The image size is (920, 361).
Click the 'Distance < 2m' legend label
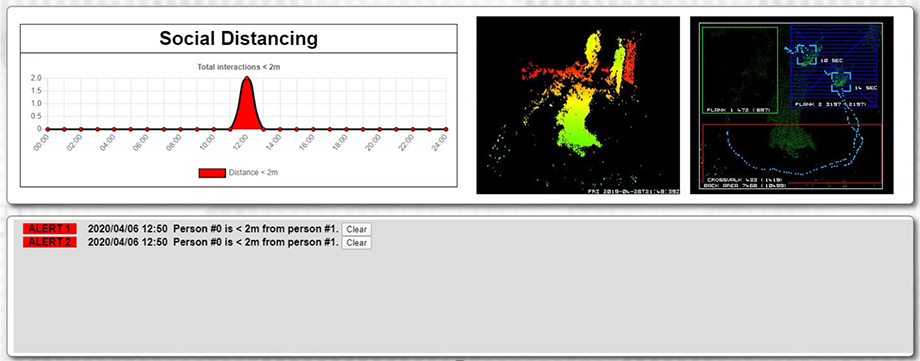point(253,173)
